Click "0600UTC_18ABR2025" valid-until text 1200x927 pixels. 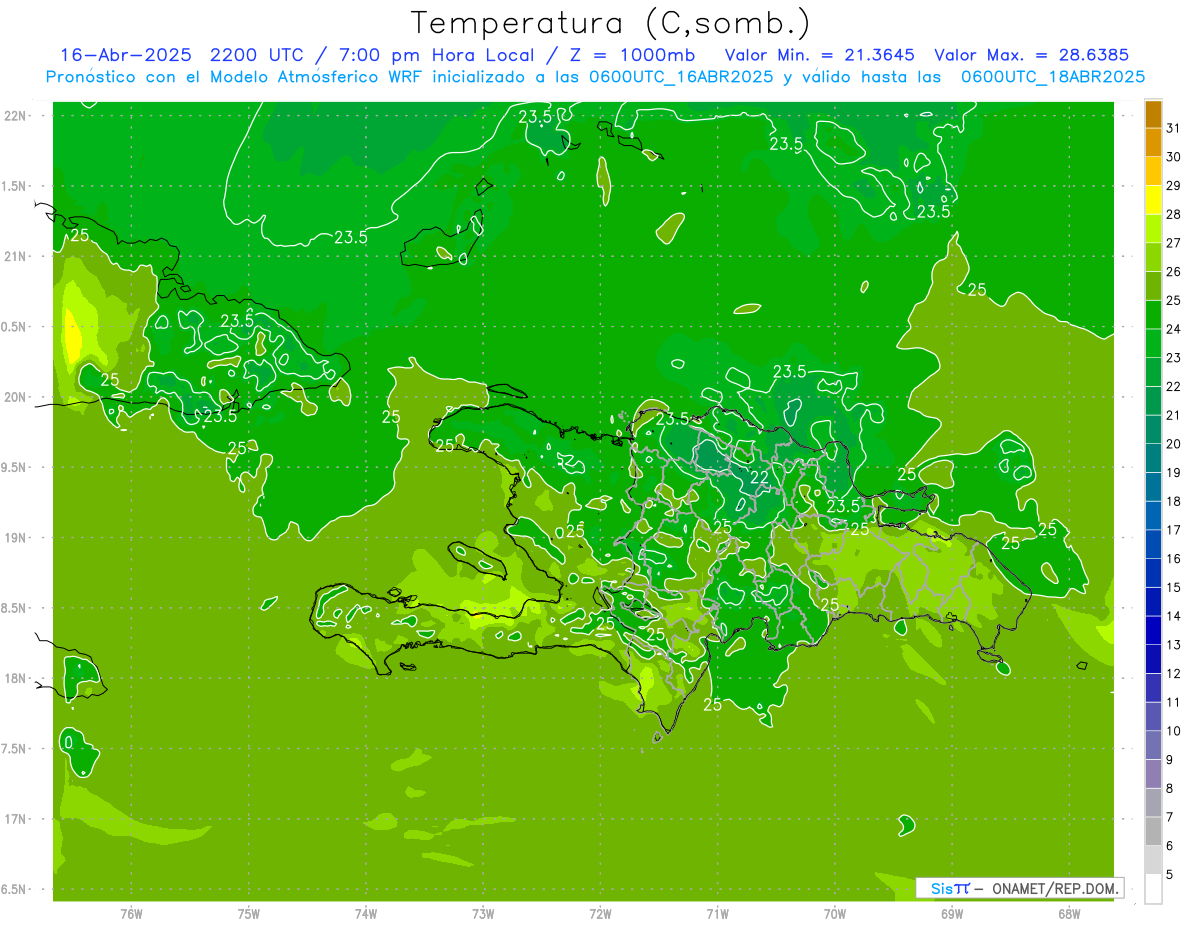1053,77
